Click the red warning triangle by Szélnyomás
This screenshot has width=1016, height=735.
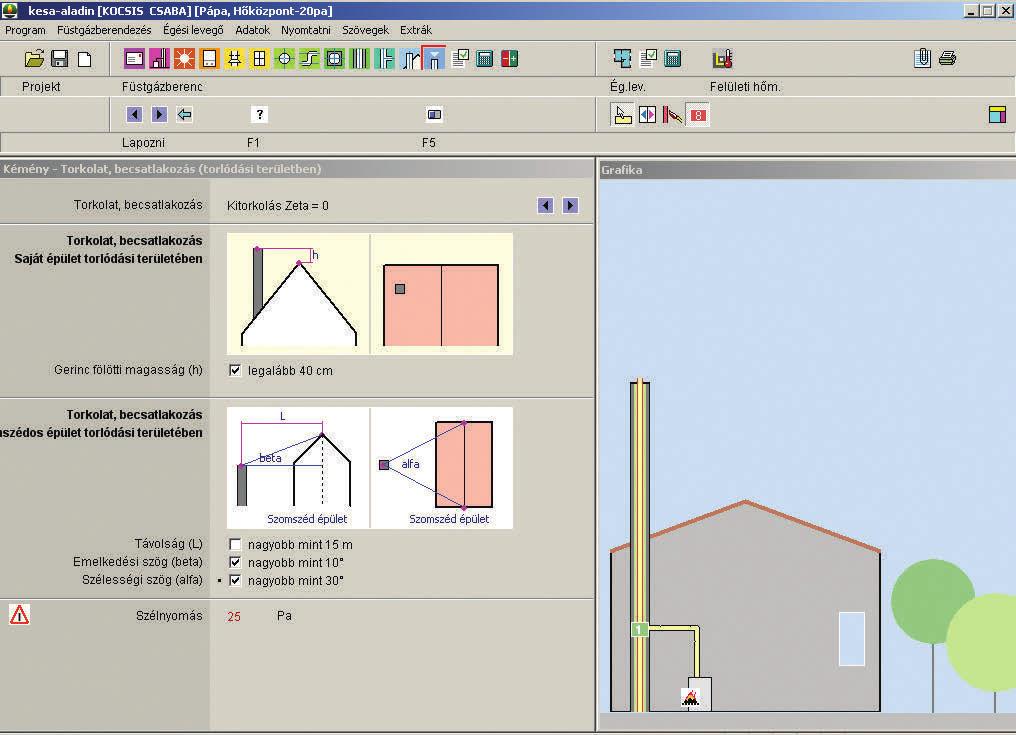coord(19,614)
